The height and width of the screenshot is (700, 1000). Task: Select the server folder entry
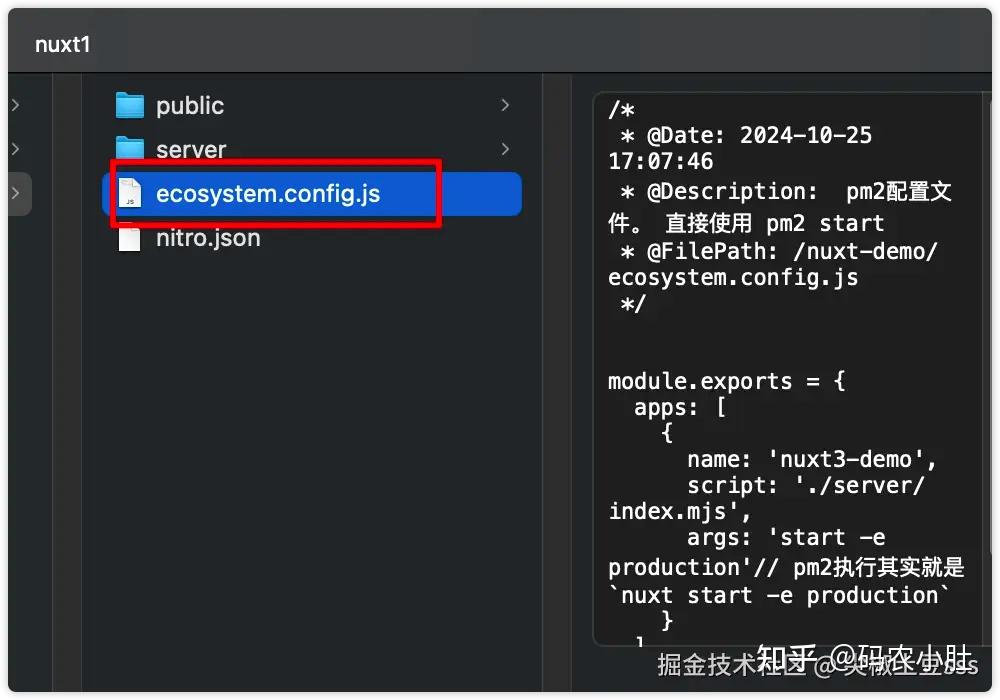[x=190, y=149]
